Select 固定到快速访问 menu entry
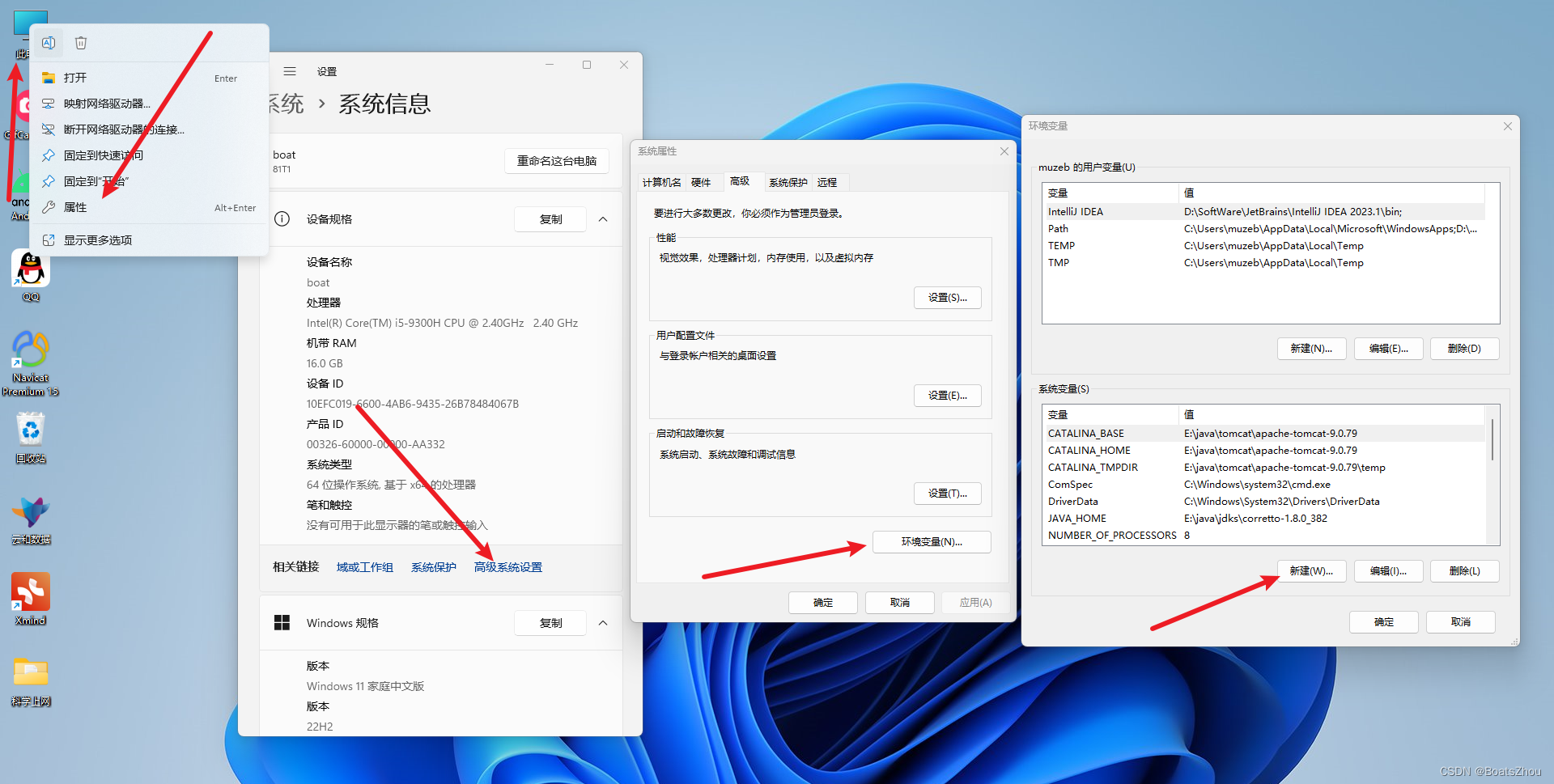Image resolution: width=1554 pixels, height=784 pixels. click(149, 155)
